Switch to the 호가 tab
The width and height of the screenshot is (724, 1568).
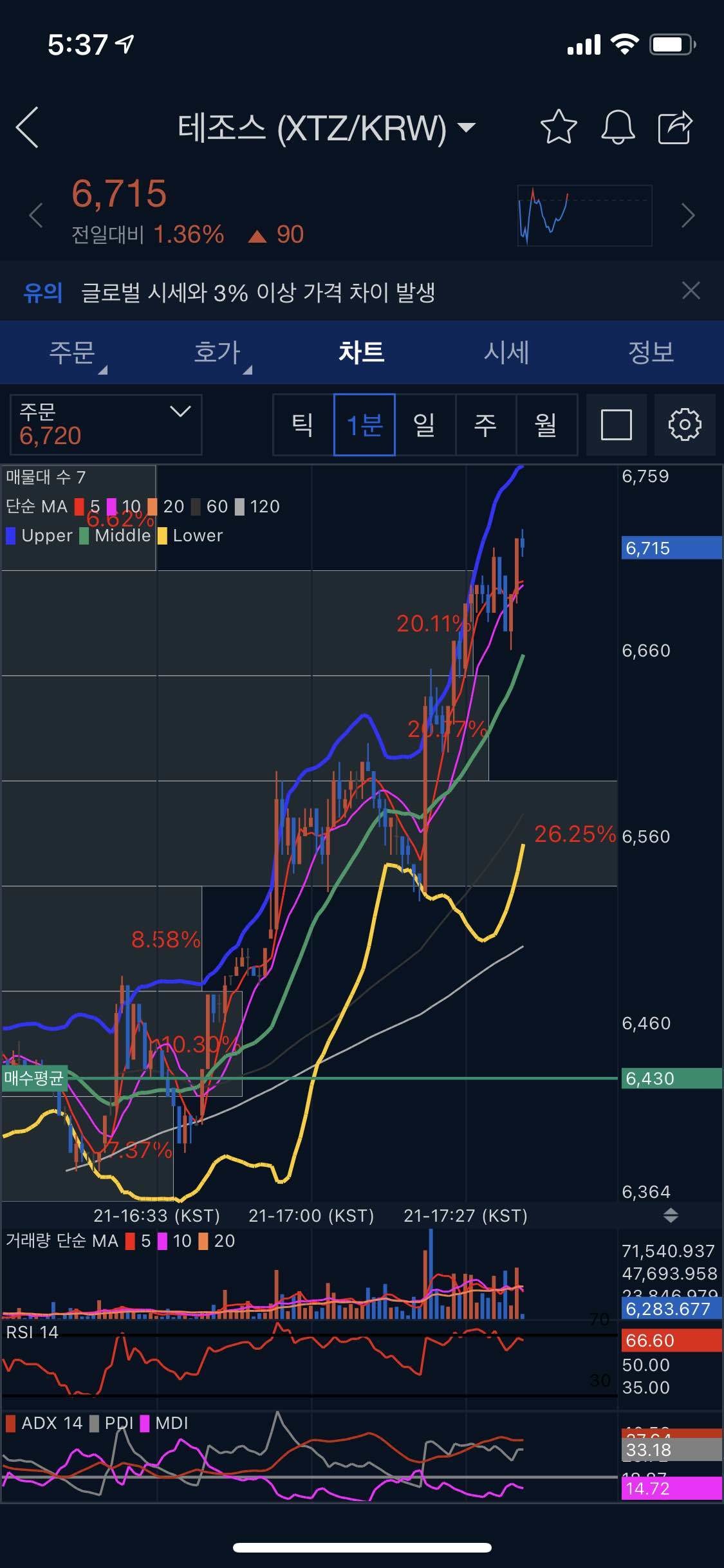click(x=217, y=352)
